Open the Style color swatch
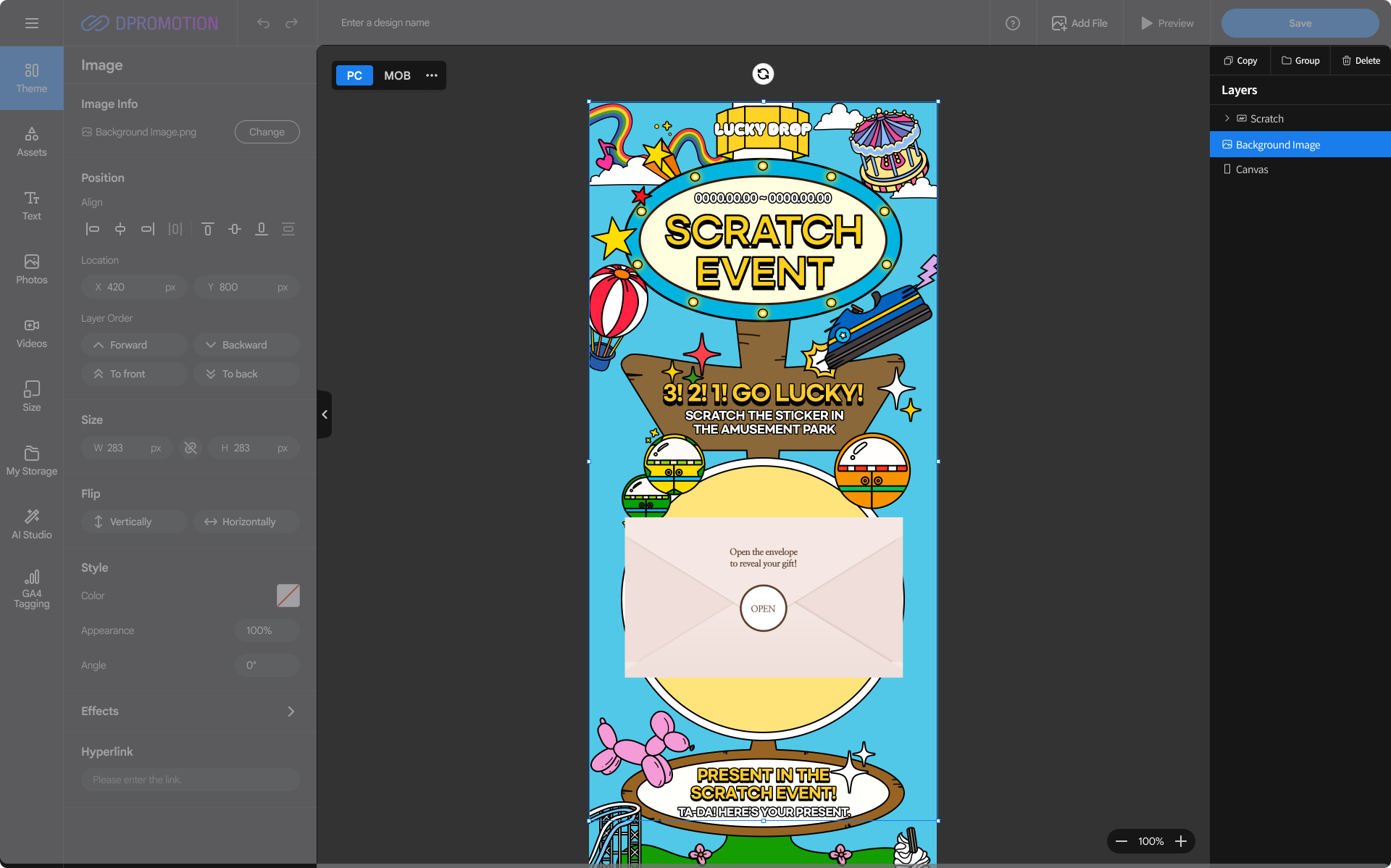The width and height of the screenshot is (1391, 868). [288, 596]
